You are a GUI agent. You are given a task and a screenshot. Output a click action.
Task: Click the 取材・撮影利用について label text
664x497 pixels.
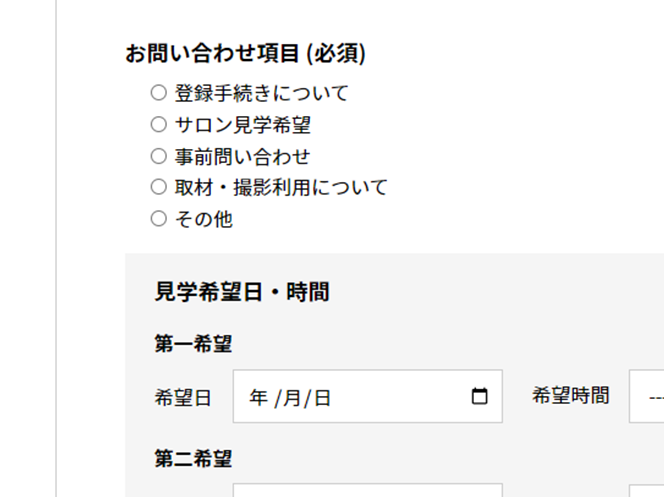point(281,188)
